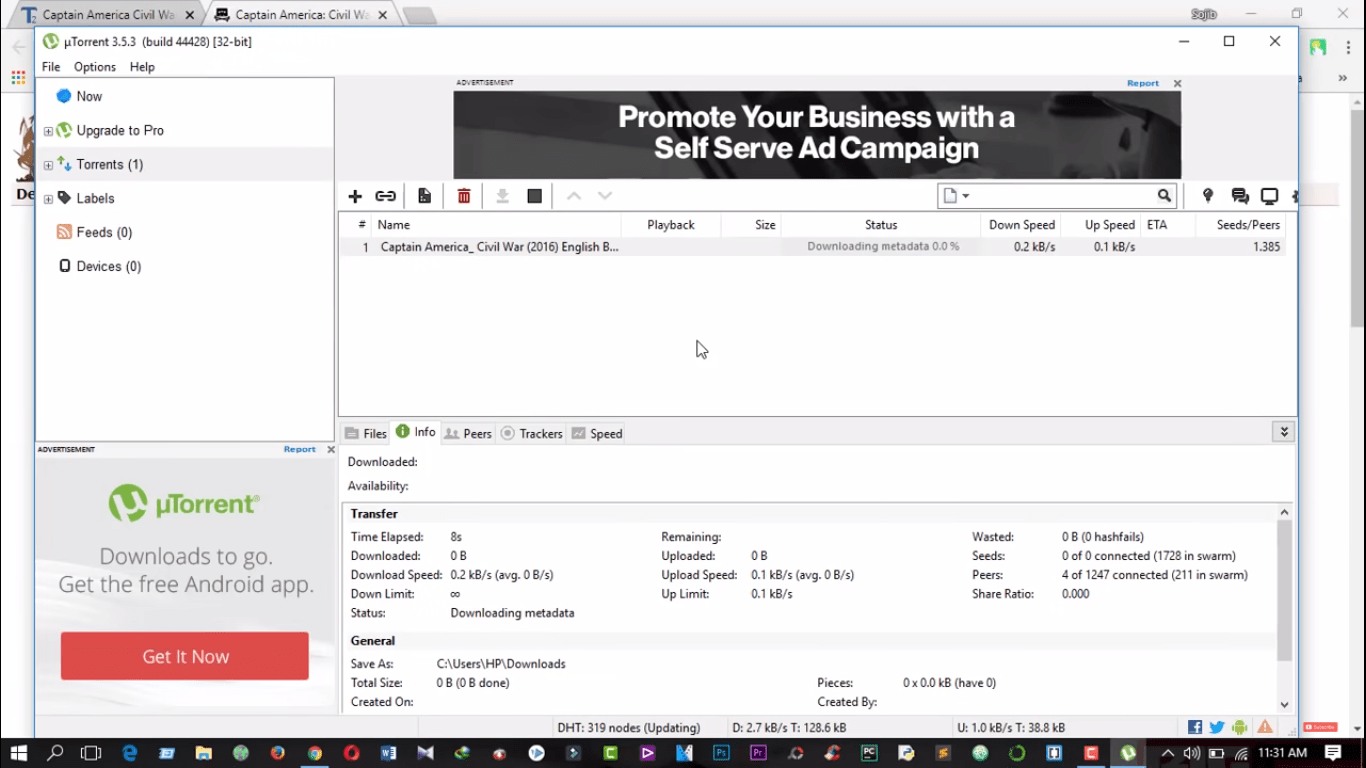
Task: Click the Microsoft Edge icon on the taskbar
Action: (130, 753)
